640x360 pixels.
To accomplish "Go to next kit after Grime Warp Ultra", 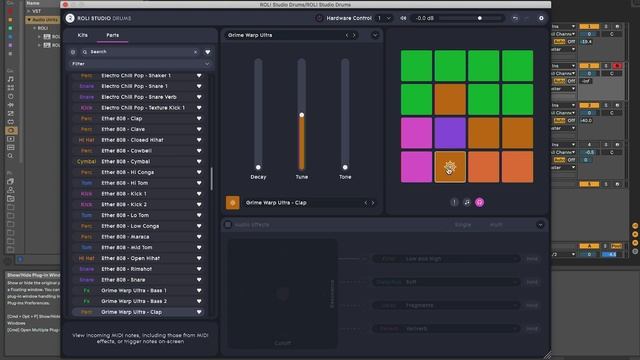I will 354,36.
